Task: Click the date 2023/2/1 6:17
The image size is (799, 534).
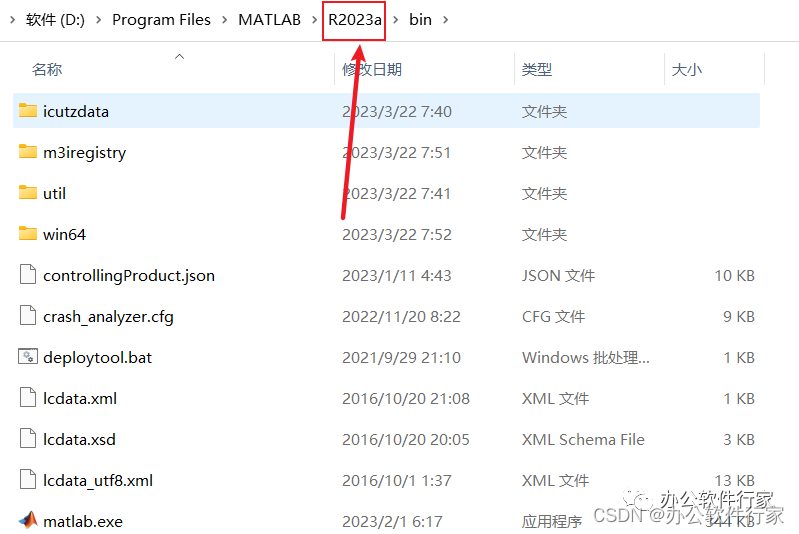Action: pos(392,521)
